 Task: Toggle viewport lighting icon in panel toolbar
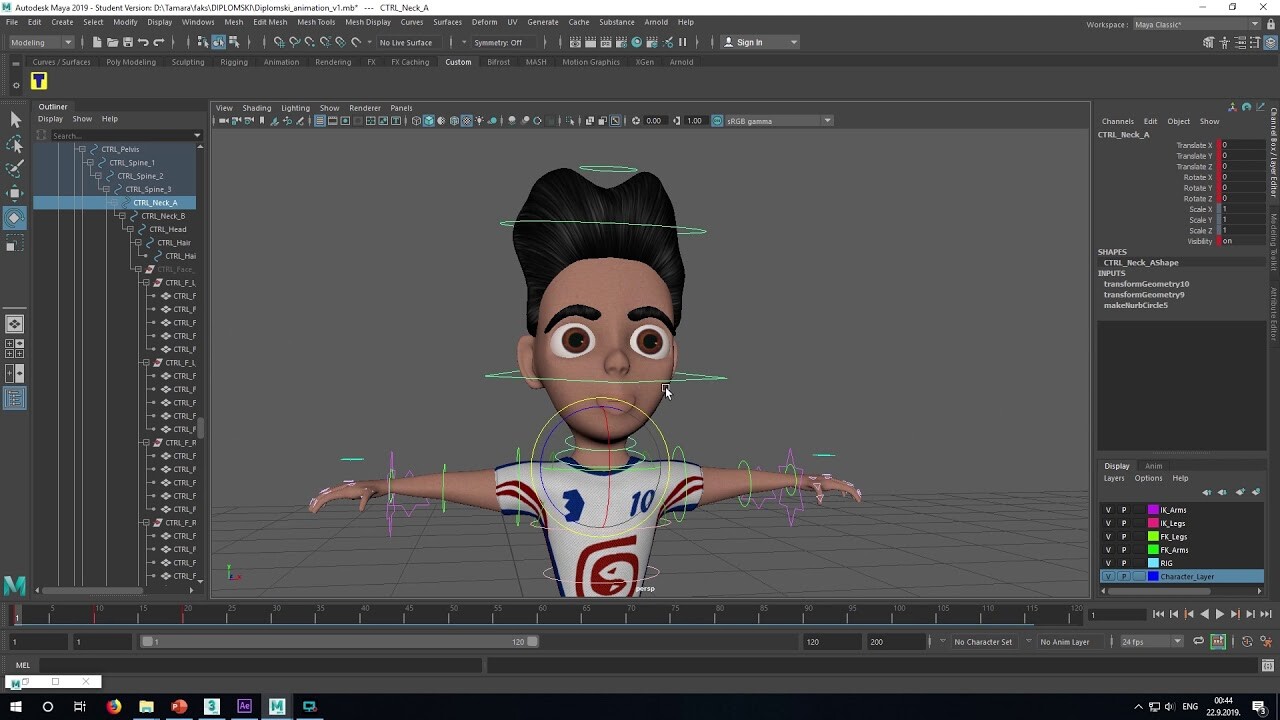pos(479,120)
